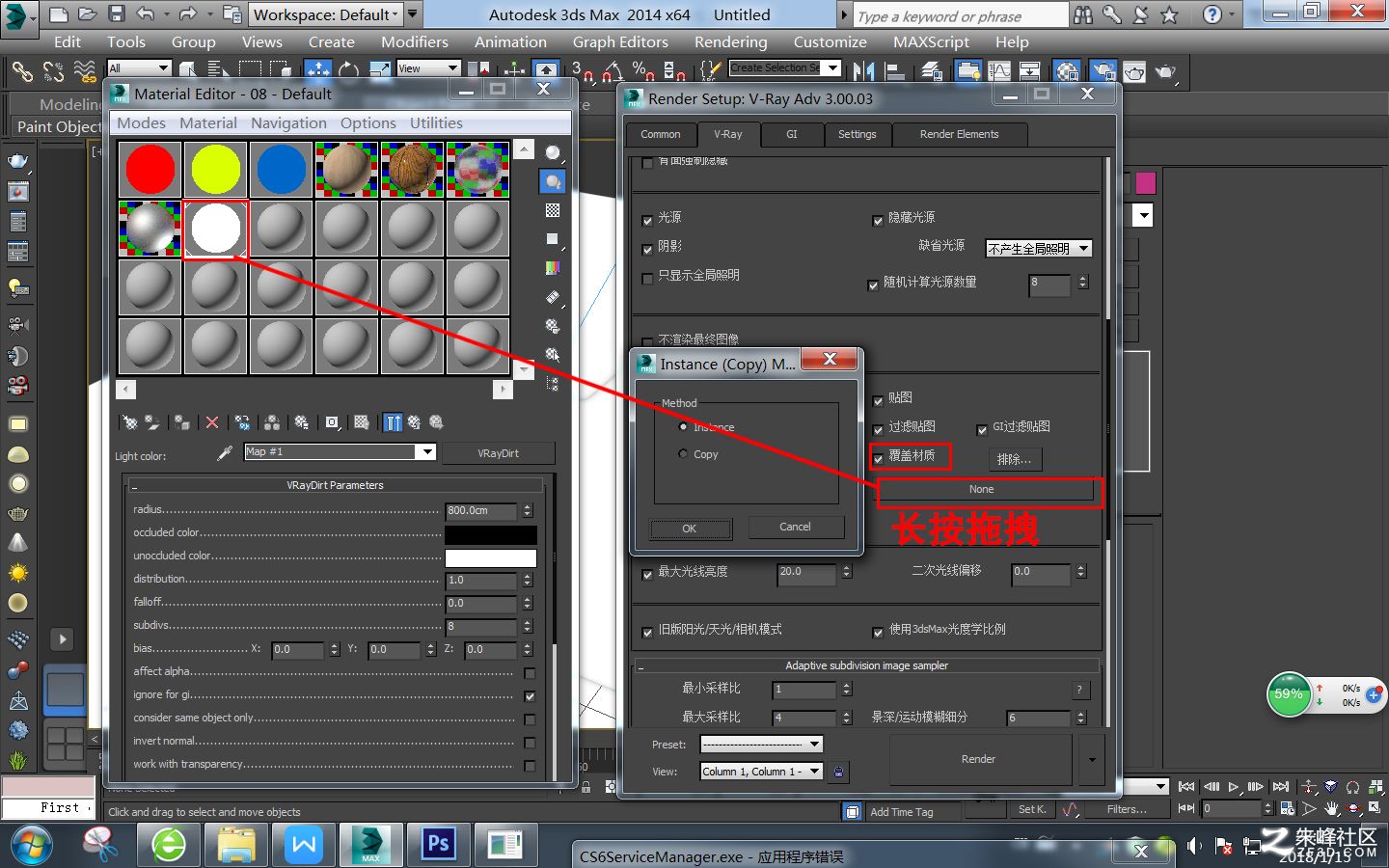Toggle the 隐藏光源 checkbox
This screenshot has width=1389, height=868.
878,220
